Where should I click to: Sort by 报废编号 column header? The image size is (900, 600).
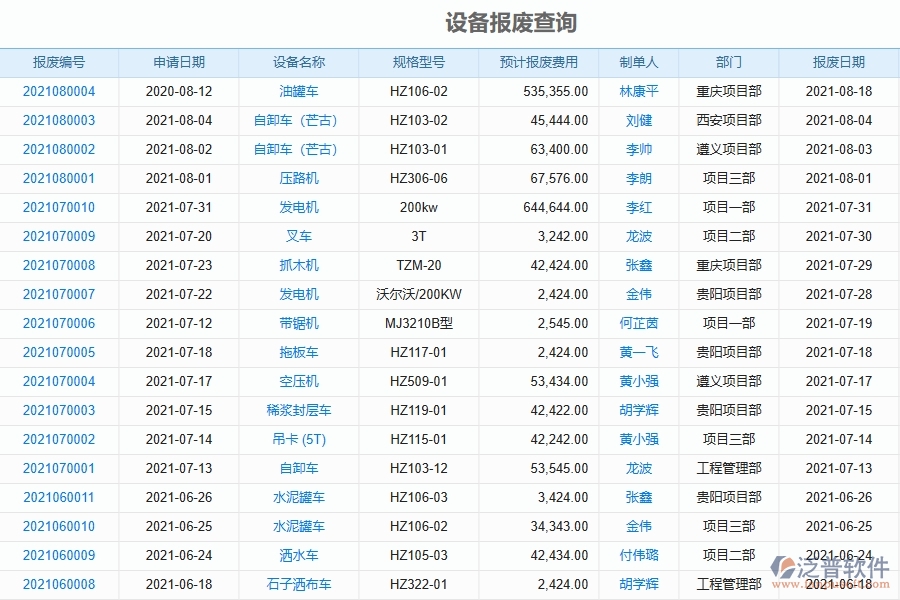coord(60,62)
